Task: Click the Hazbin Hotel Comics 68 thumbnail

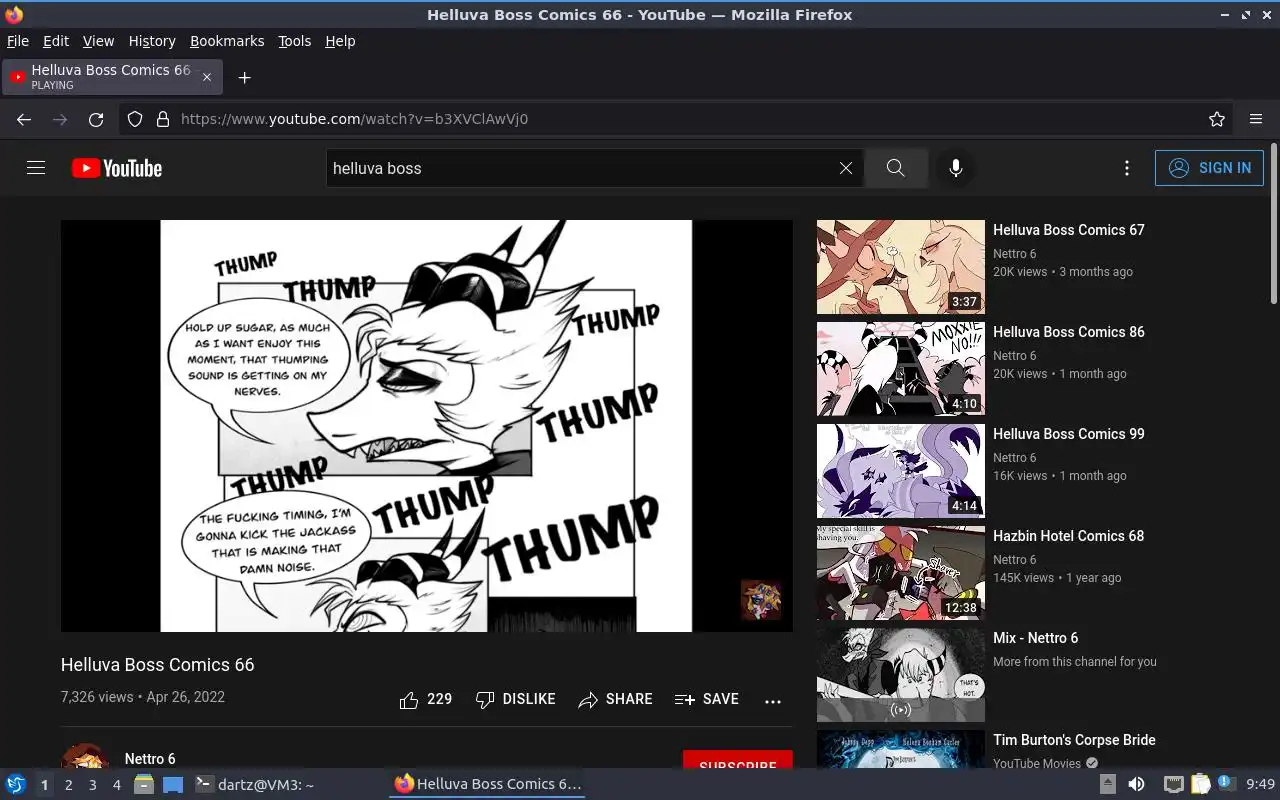Action: point(901,573)
